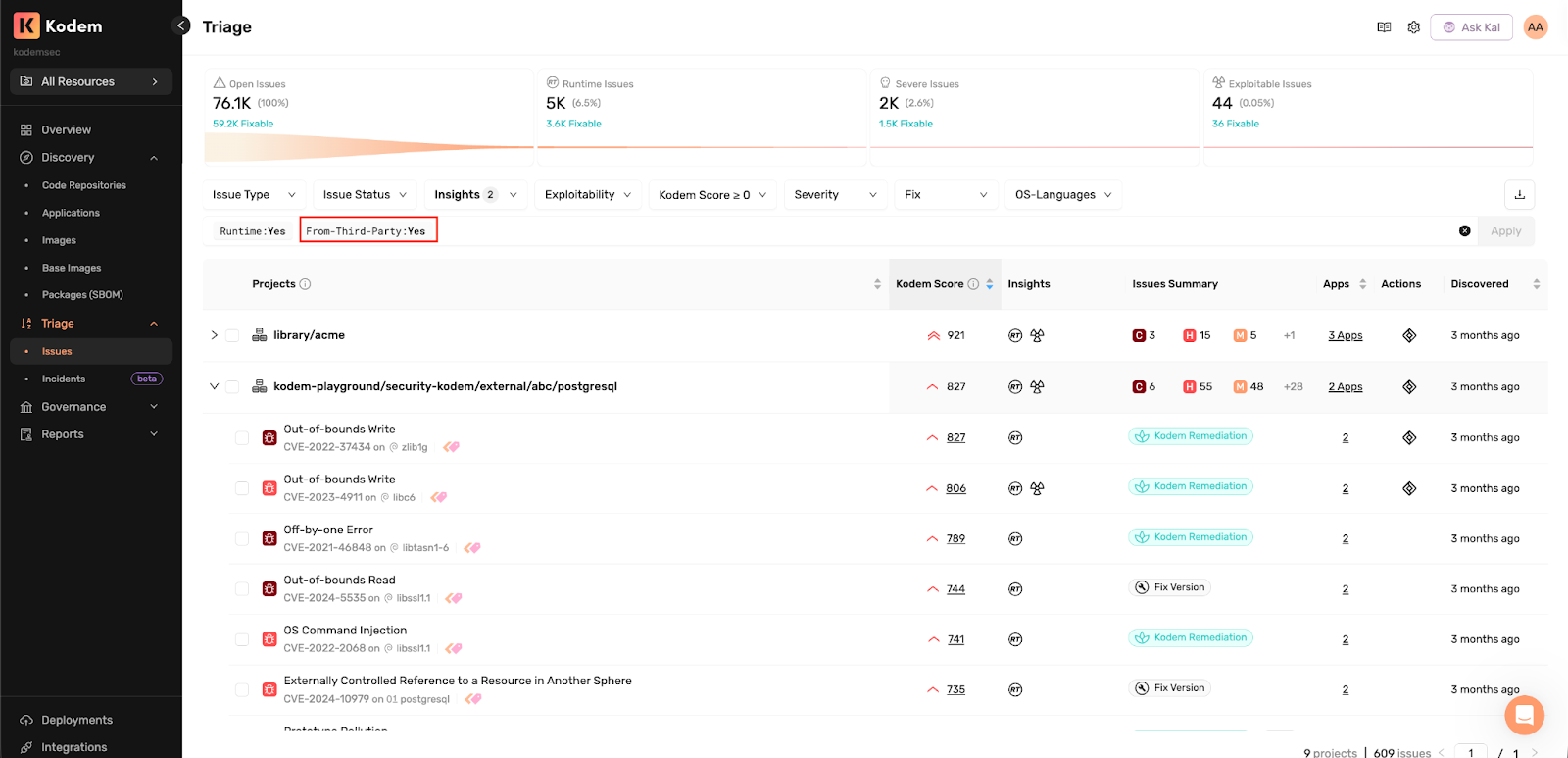This screenshot has width=1568, height=758.
Task: Click runtime icon for CVE-2021-46848 row
Action: 1015,538
